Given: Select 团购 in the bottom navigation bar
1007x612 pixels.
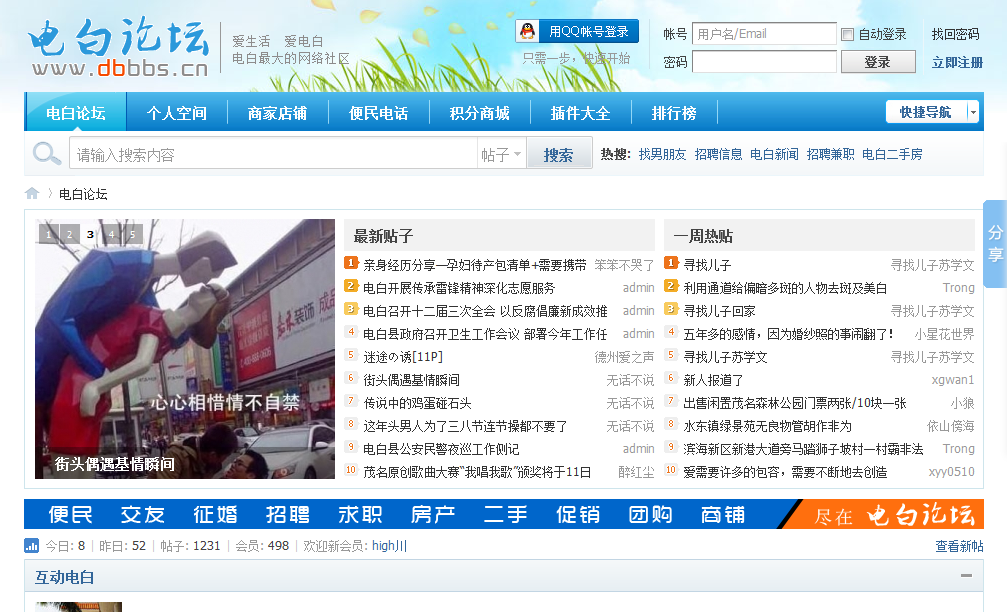Looking at the screenshot, I should pyautogui.click(x=650, y=514).
